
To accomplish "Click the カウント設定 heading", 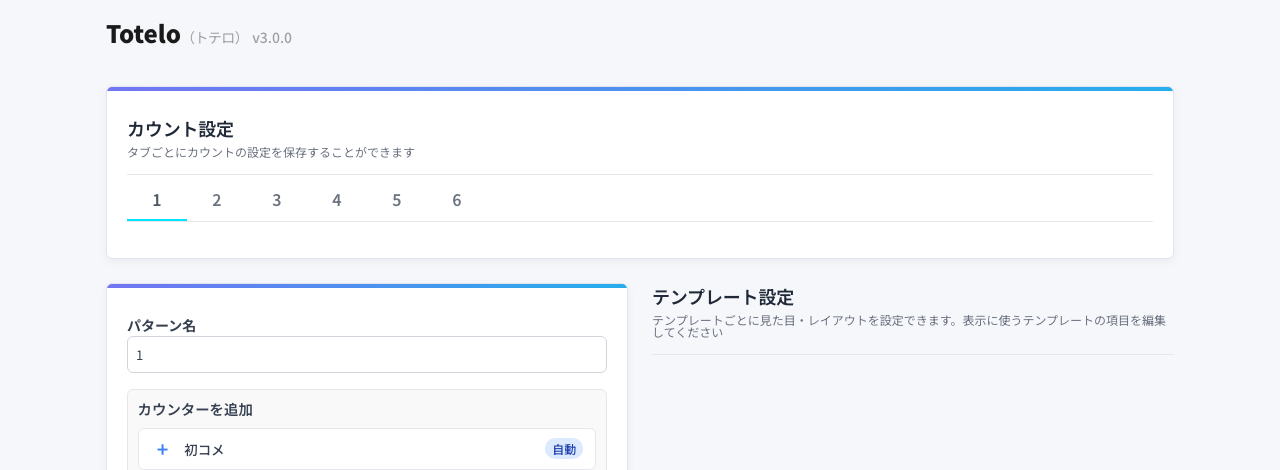I will coord(180,129).
